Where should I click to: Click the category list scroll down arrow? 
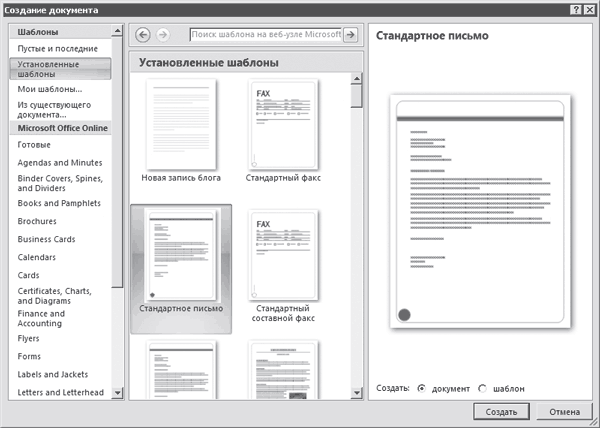117,393
